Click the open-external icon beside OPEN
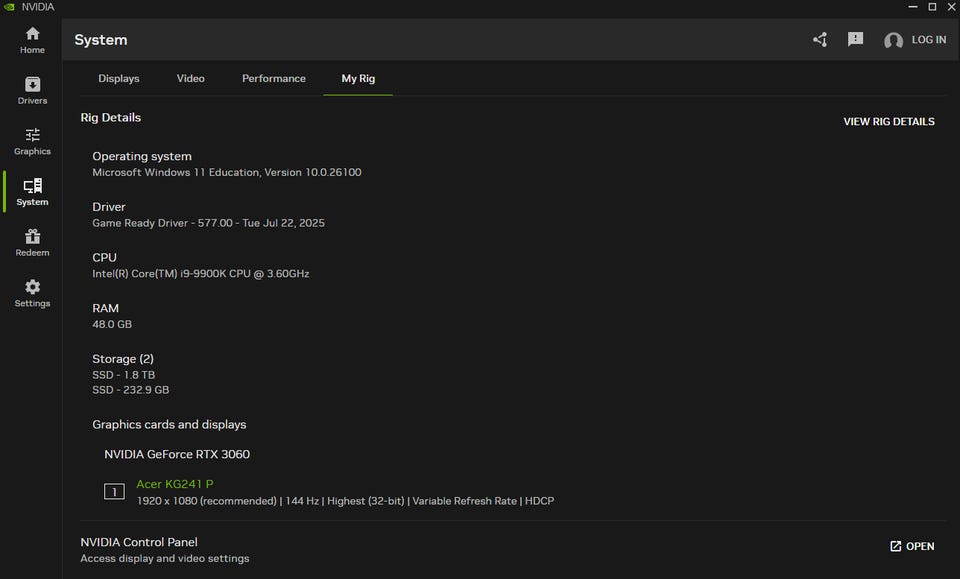Image resolution: width=960 pixels, height=579 pixels. 895,546
